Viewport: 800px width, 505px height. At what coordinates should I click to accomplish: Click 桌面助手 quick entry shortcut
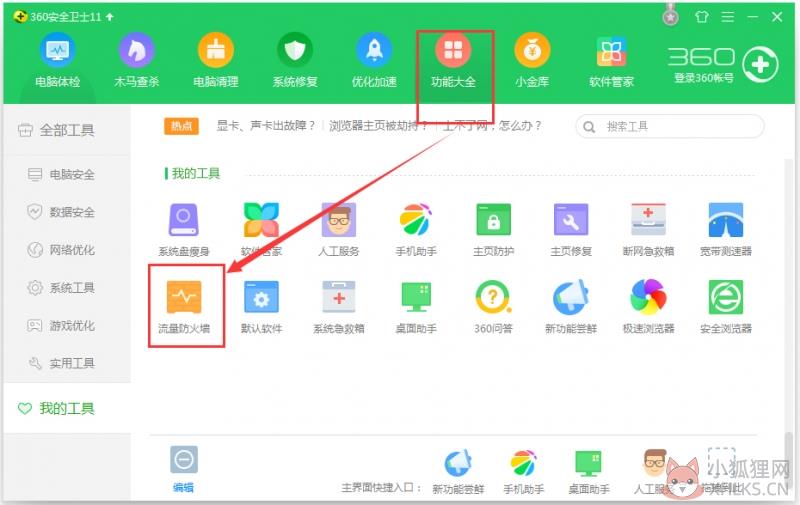589,472
